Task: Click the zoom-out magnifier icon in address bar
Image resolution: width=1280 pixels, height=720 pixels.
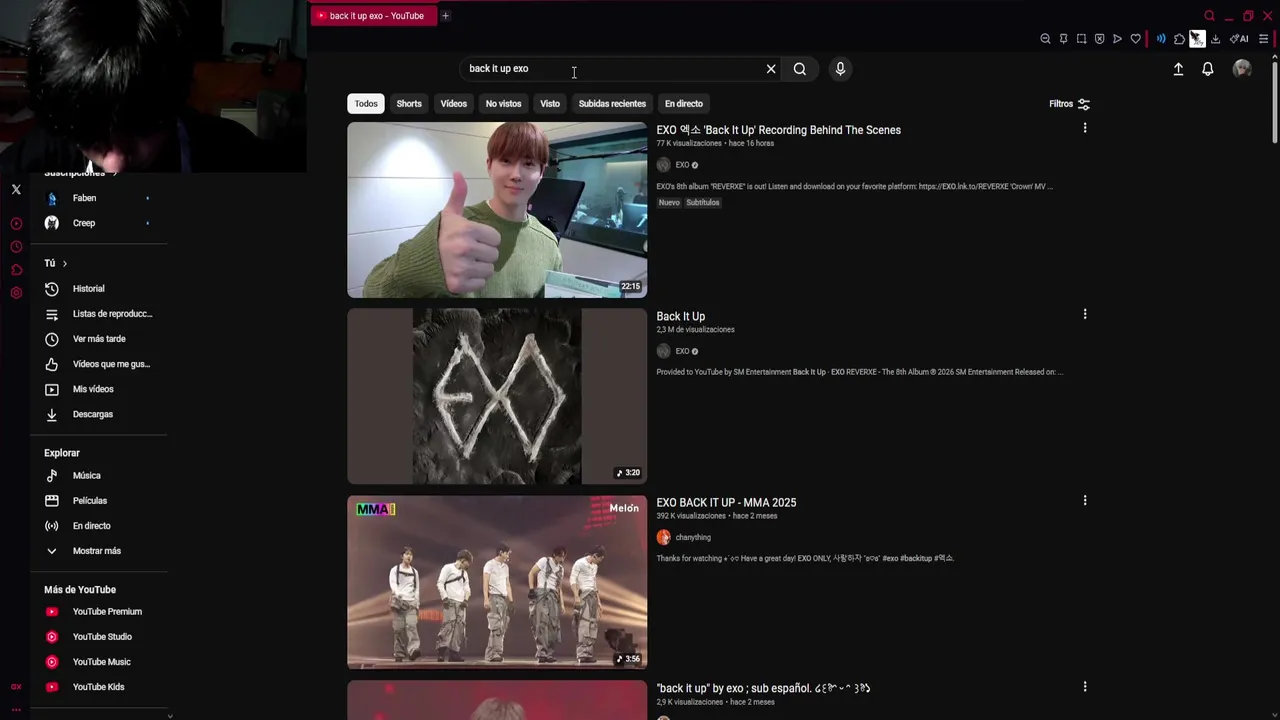Action: [x=1045, y=39]
